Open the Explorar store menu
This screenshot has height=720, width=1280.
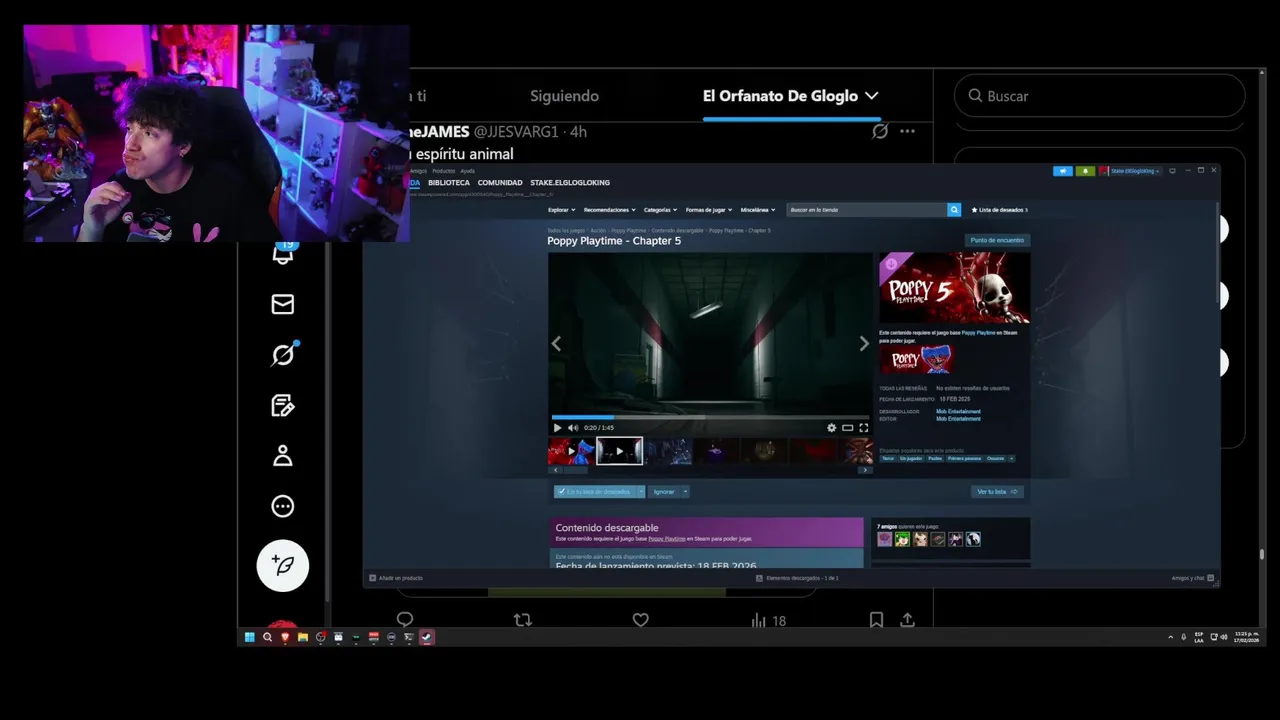click(x=563, y=210)
